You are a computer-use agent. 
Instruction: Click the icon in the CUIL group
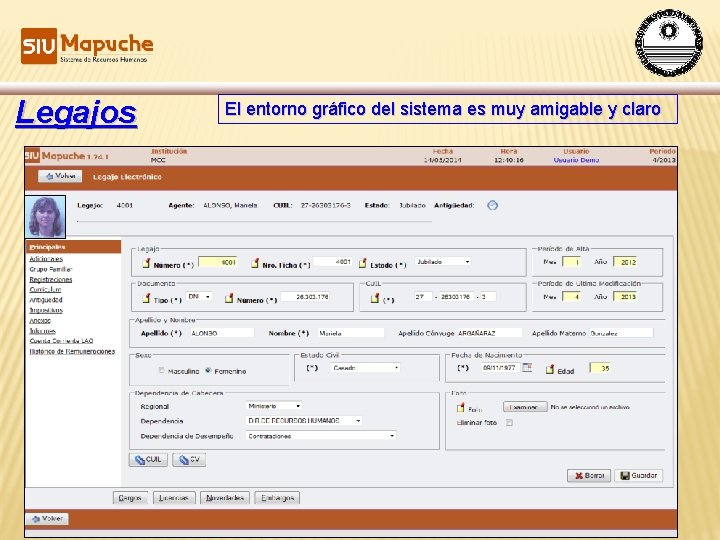(x=375, y=298)
